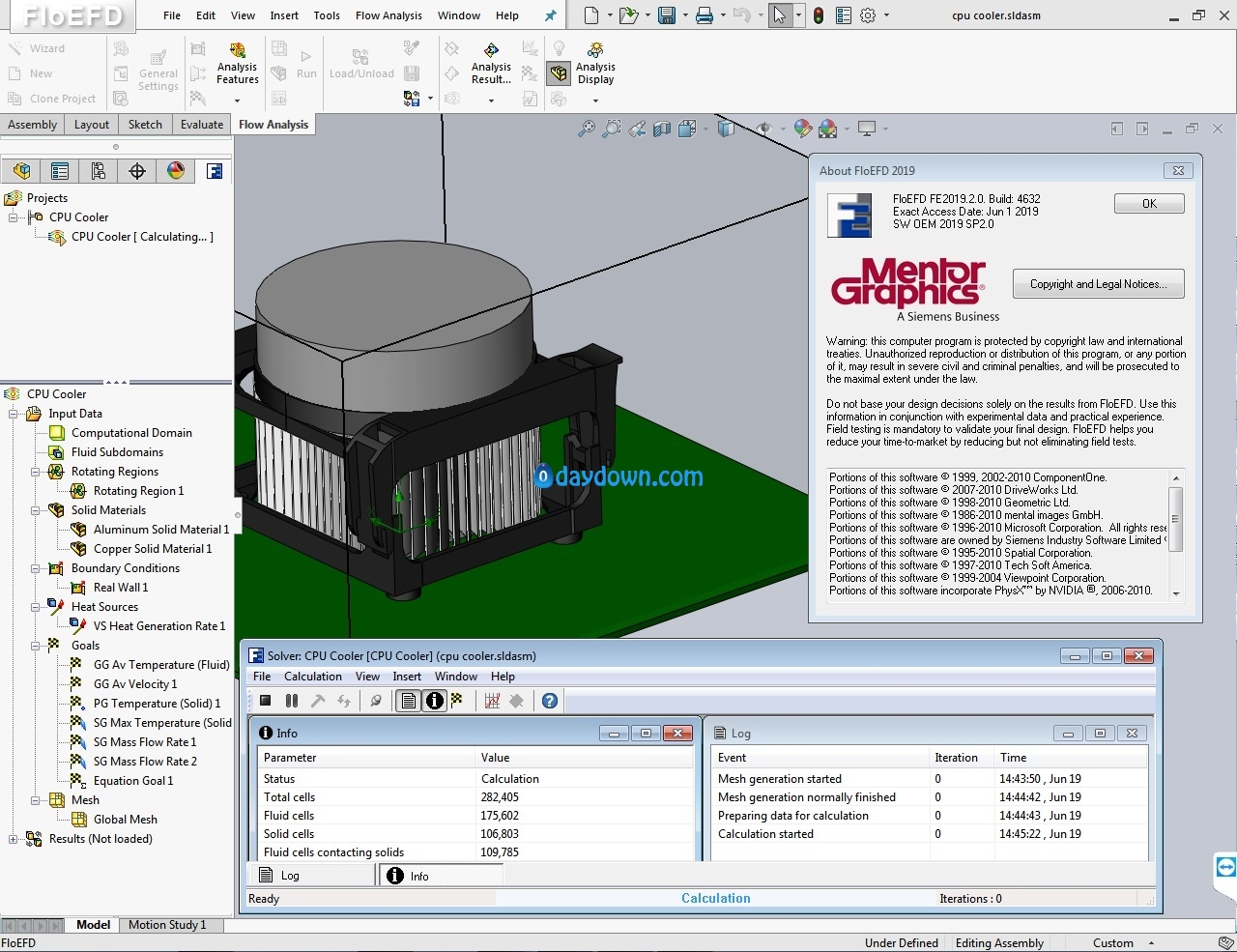The height and width of the screenshot is (952, 1237).
Task: Toggle Hide/Show Items eye icon in viewport
Action: [x=763, y=129]
